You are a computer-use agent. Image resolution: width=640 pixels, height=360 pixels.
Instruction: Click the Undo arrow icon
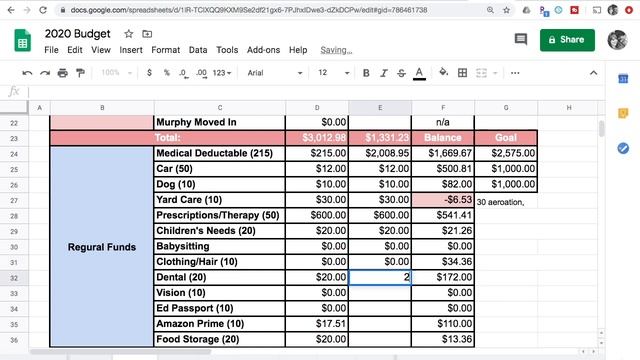[27, 73]
